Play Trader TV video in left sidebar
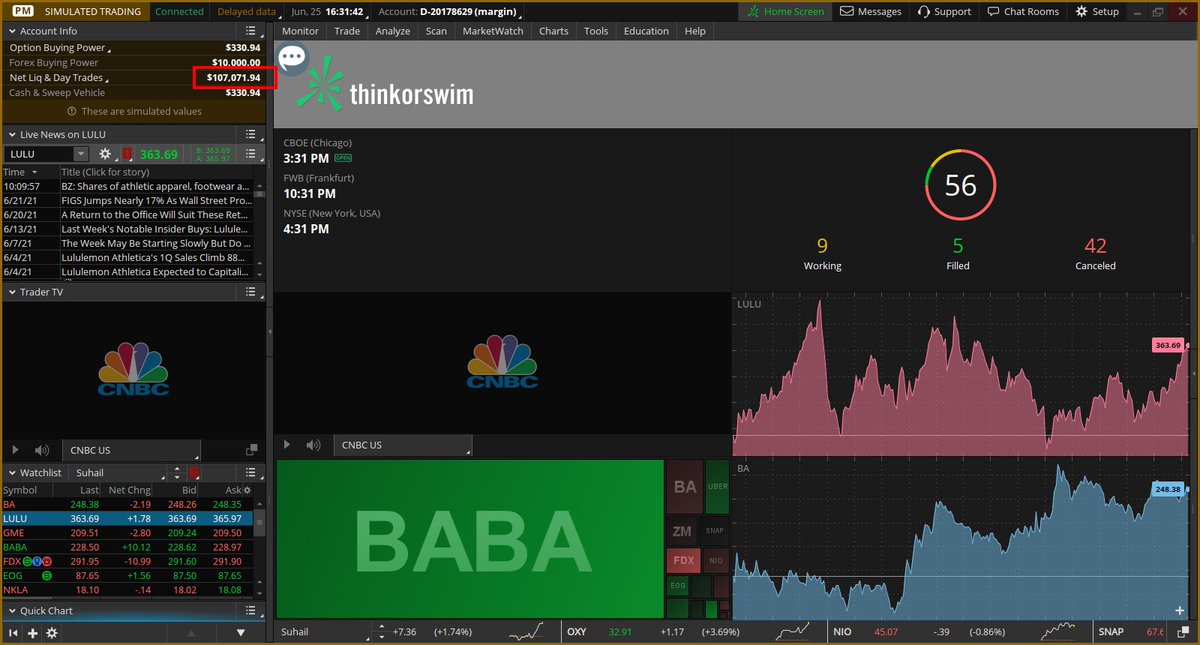 (x=14, y=451)
